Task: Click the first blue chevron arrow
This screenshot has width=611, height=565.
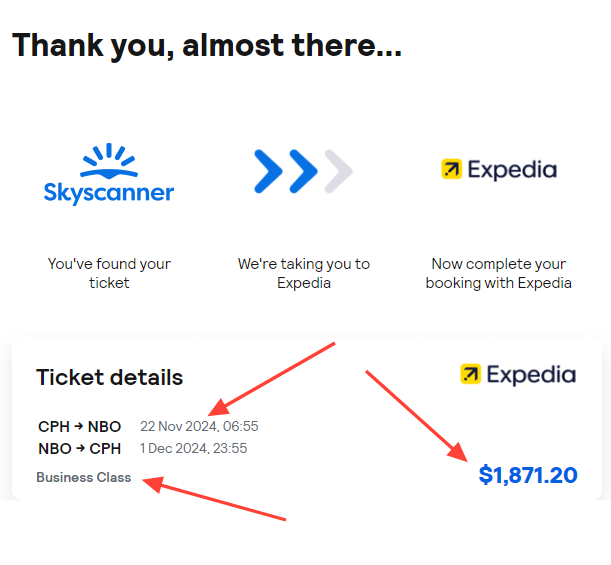Action: tap(268, 171)
